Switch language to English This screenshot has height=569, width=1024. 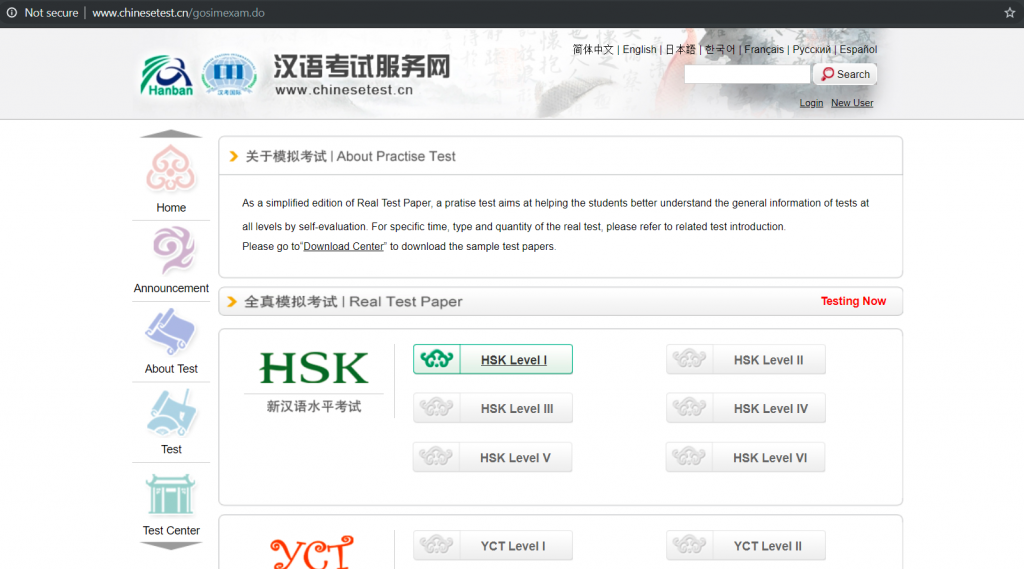[x=639, y=50]
